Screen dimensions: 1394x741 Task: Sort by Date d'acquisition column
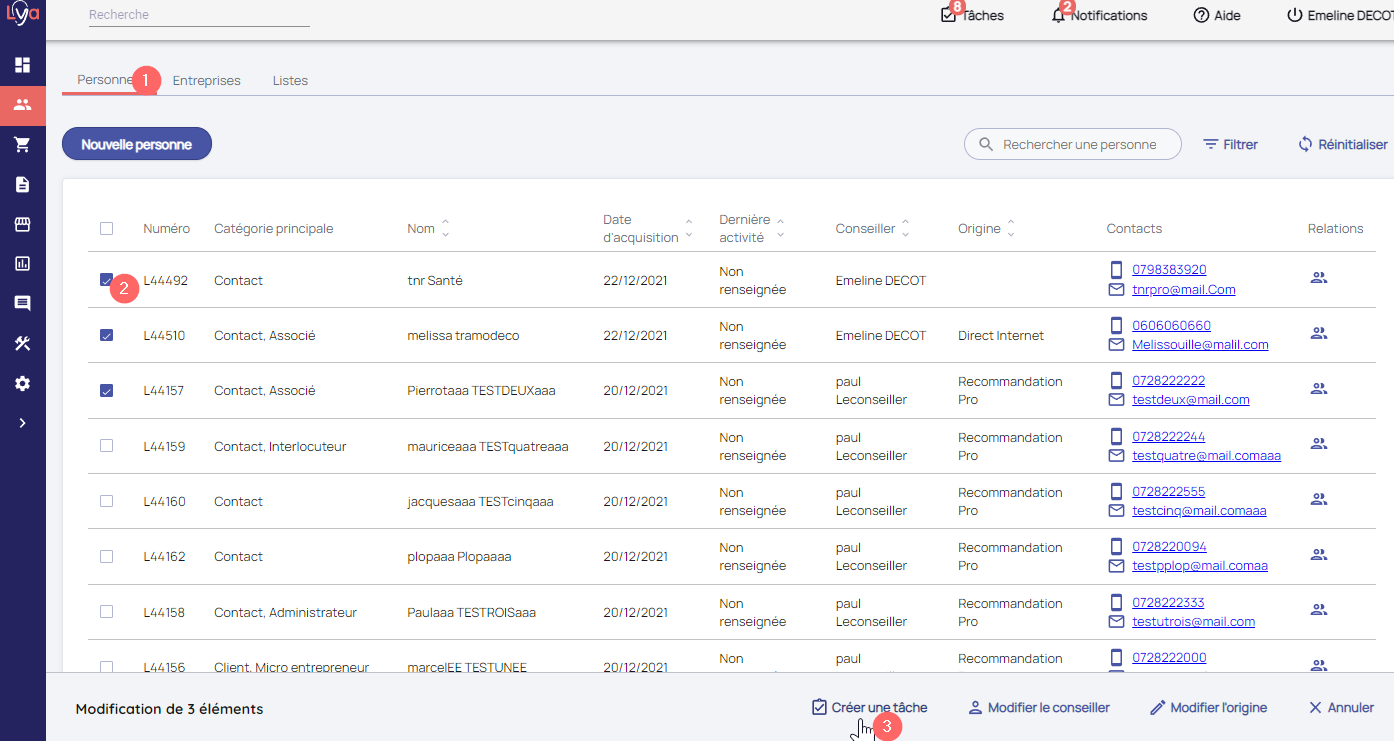pyautogui.click(x=688, y=229)
